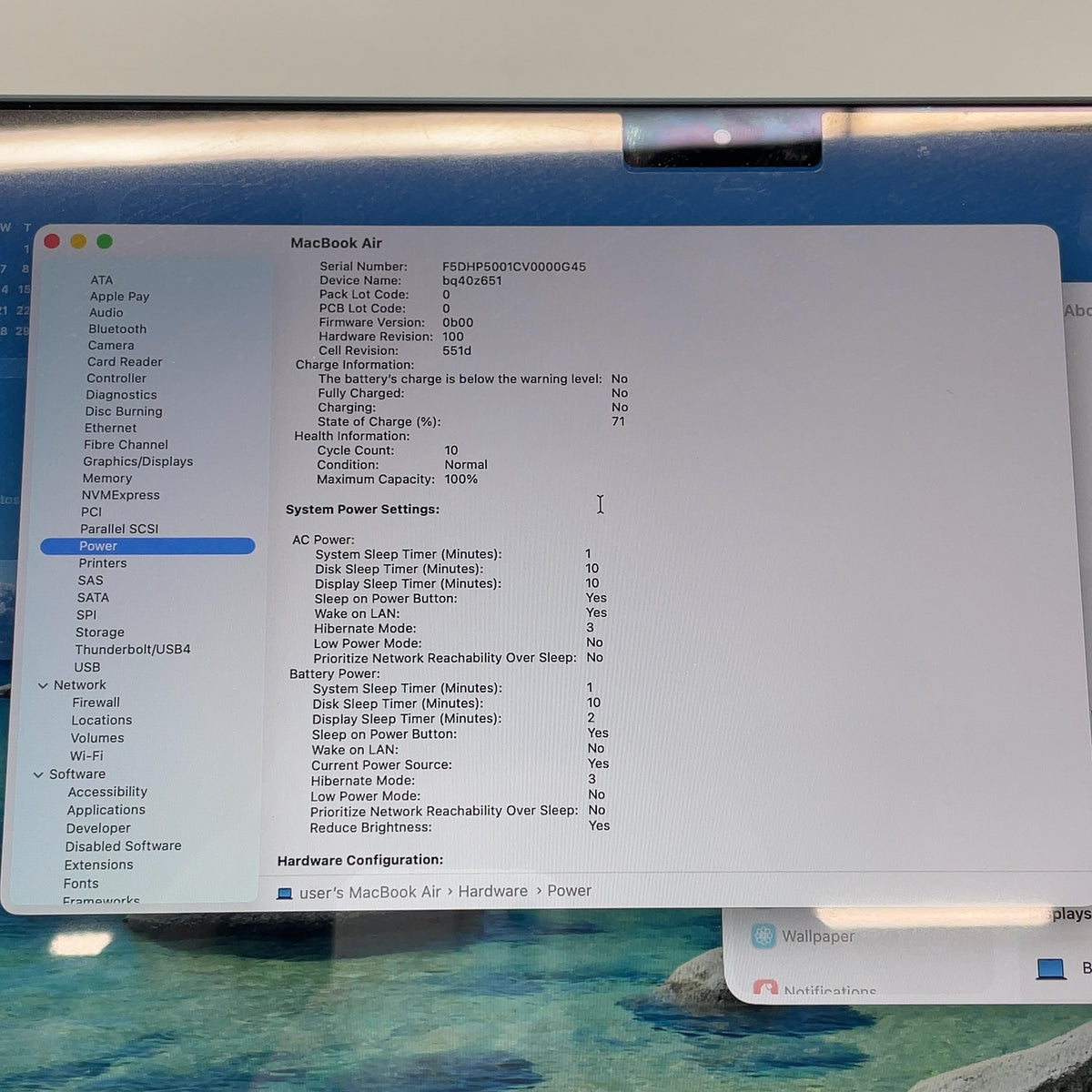This screenshot has width=1092, height=1092.
Task: Select Firewall under Network
Action: (96, 703)
